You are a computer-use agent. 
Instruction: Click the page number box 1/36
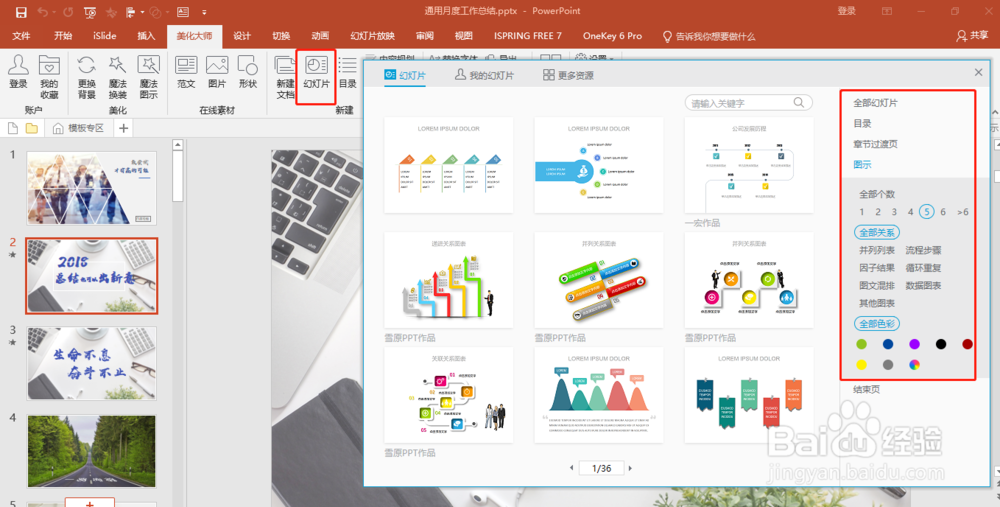tap(601, 468)
